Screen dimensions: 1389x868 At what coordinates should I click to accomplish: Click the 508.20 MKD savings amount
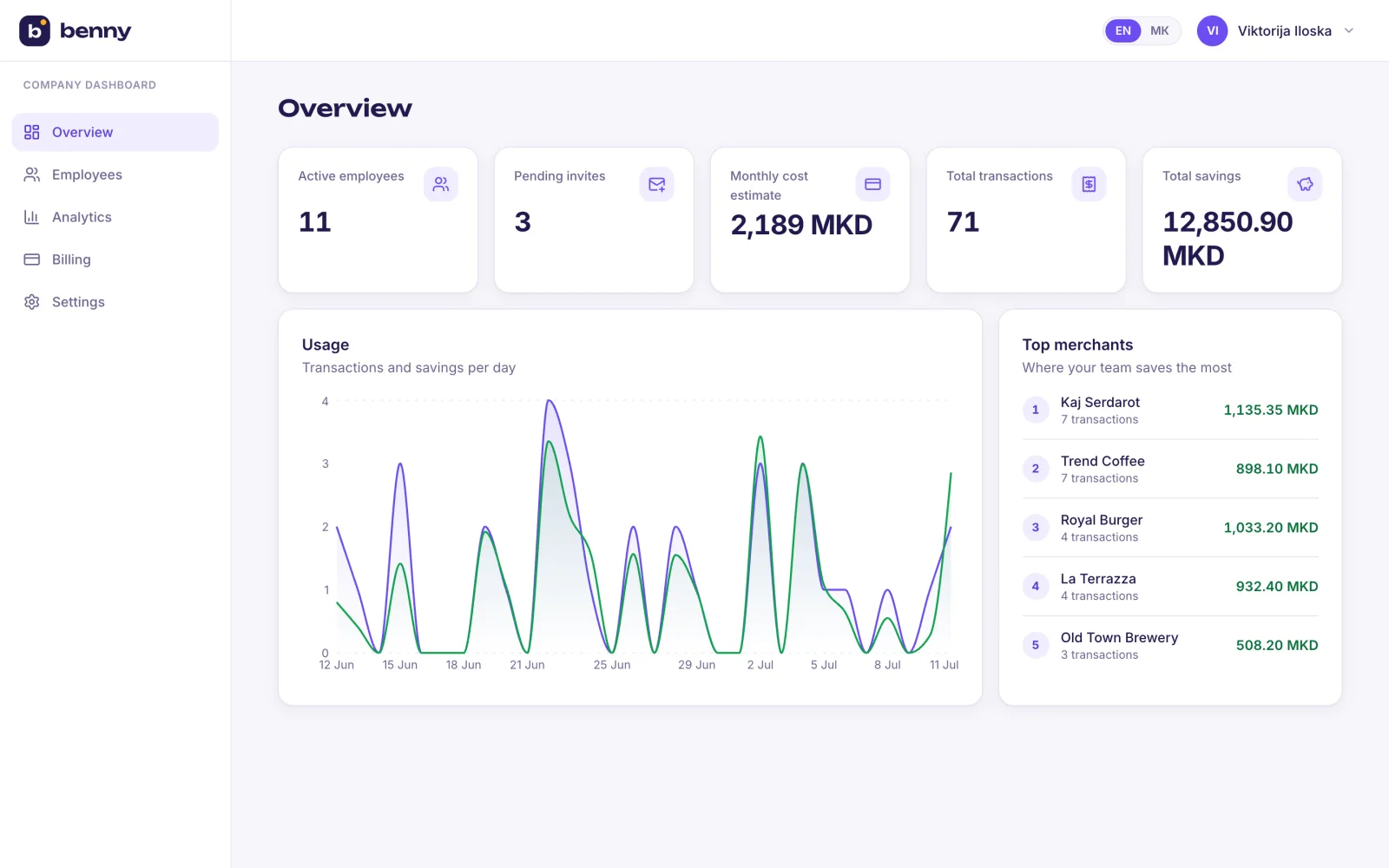pyautogui.click(x=1277, y=645)
